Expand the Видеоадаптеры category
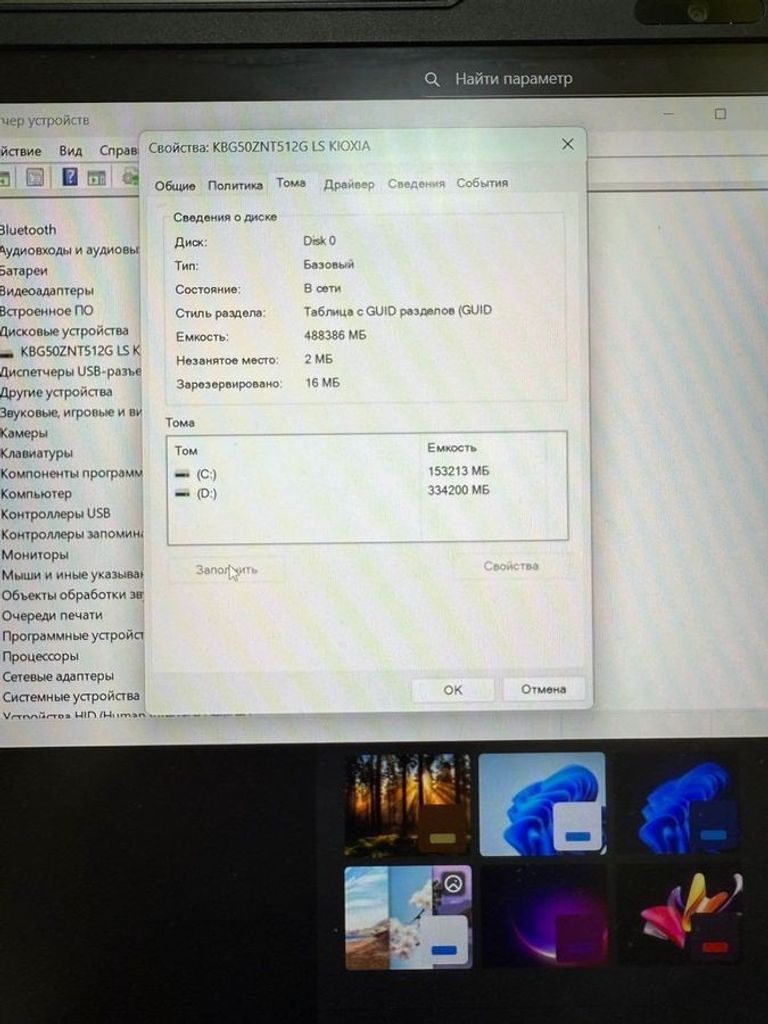The width and height of the screenshot is (768, 1024). click(x=47, y=290)
